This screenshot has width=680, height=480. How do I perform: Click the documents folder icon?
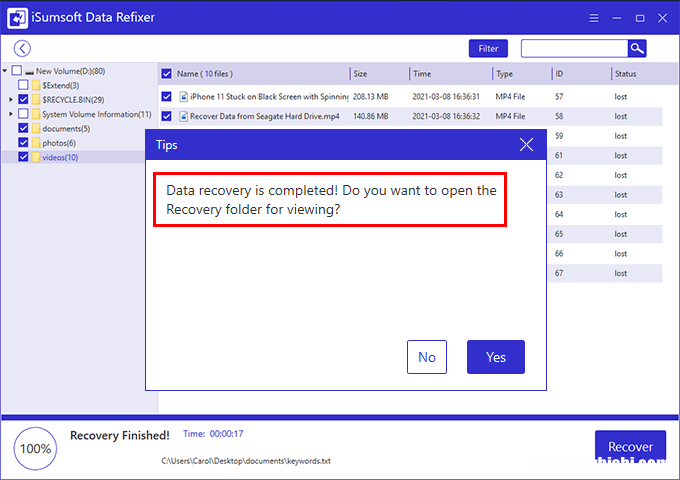(x=36, y=128)
